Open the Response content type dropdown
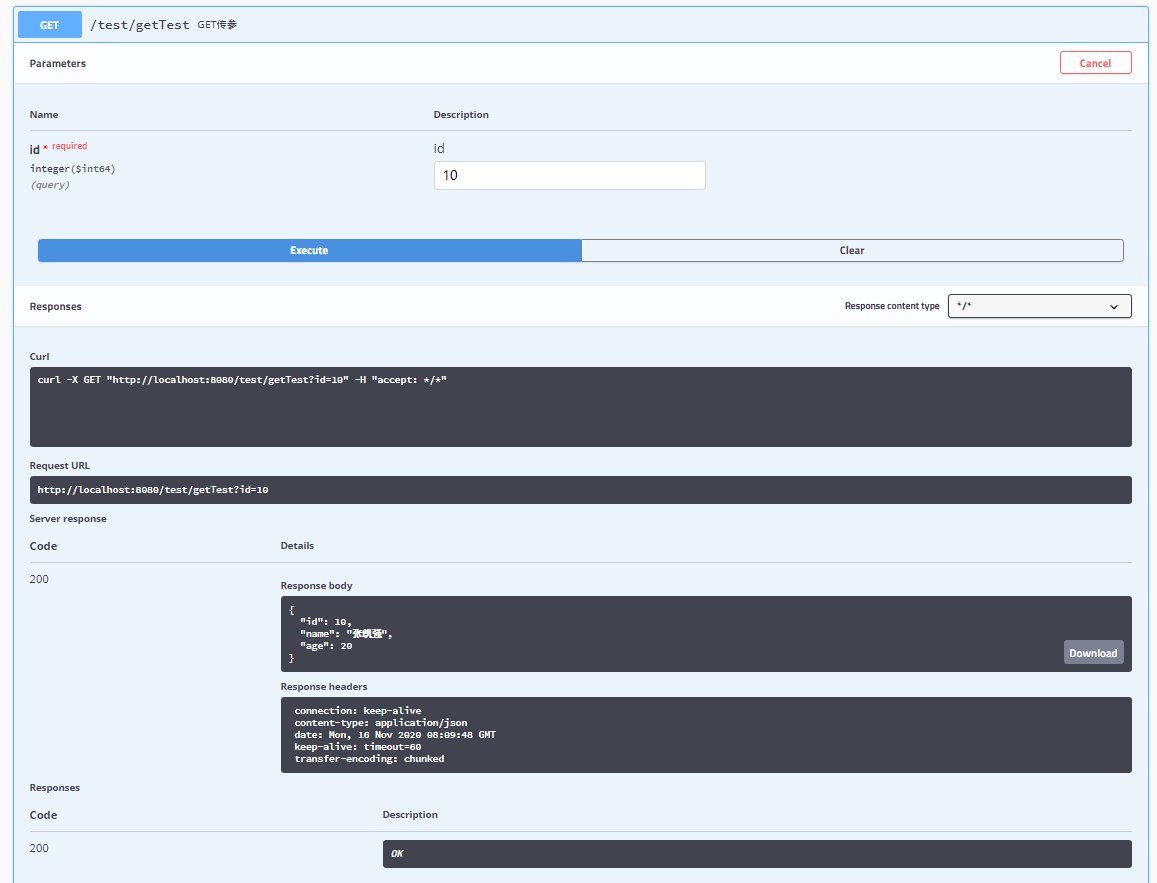The image size is (1157, 883). [x=1039, y=306]
